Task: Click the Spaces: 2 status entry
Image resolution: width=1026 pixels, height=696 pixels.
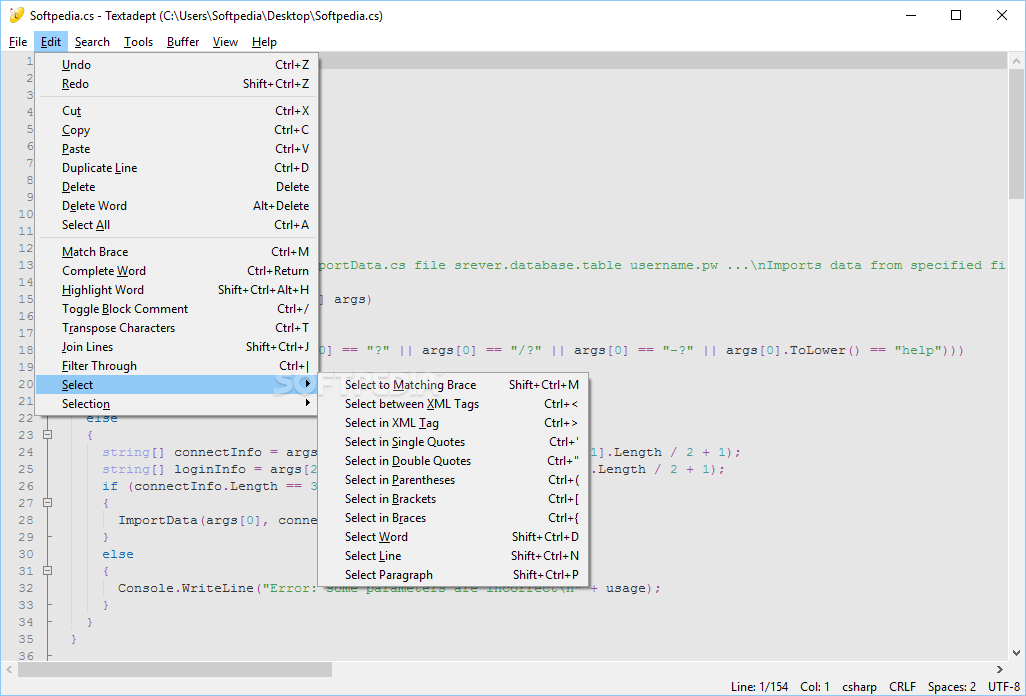Action: 951,687
